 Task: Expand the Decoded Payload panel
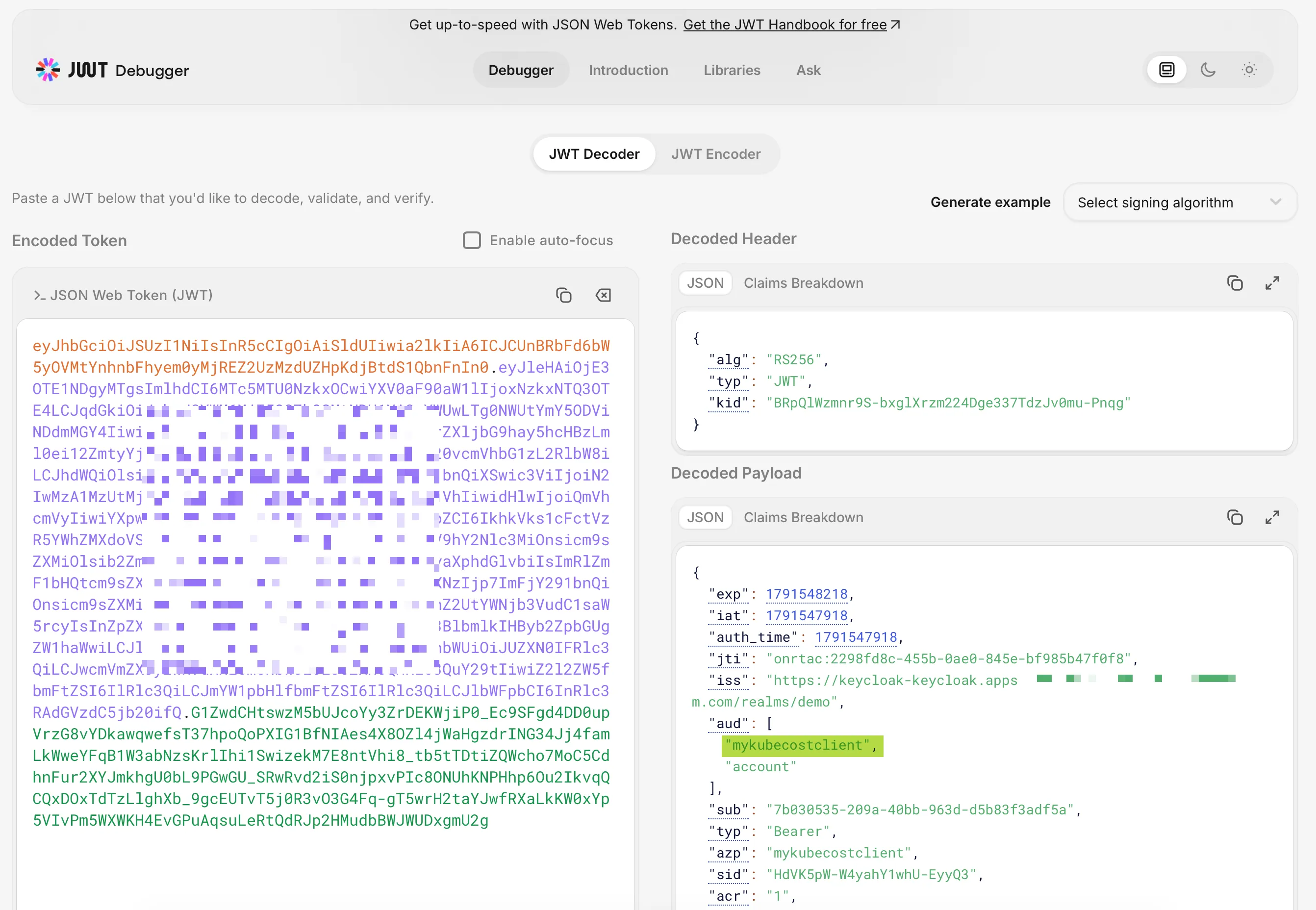1272,517
